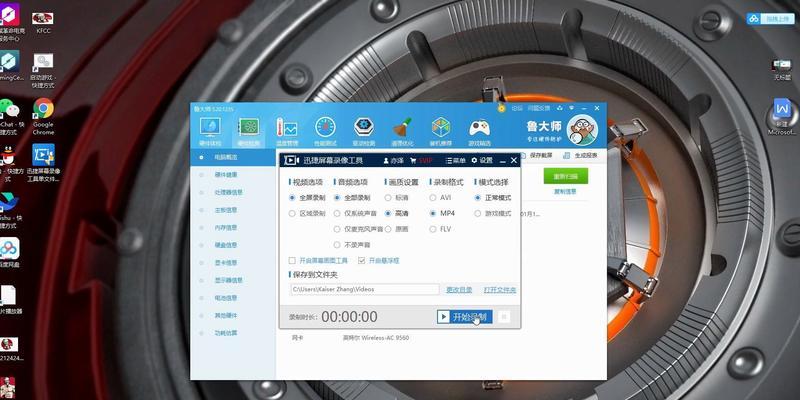Open 装机推荐 cube icon in 鲁大师
Screen dimensions: 800x400
[x=441, y=127]
